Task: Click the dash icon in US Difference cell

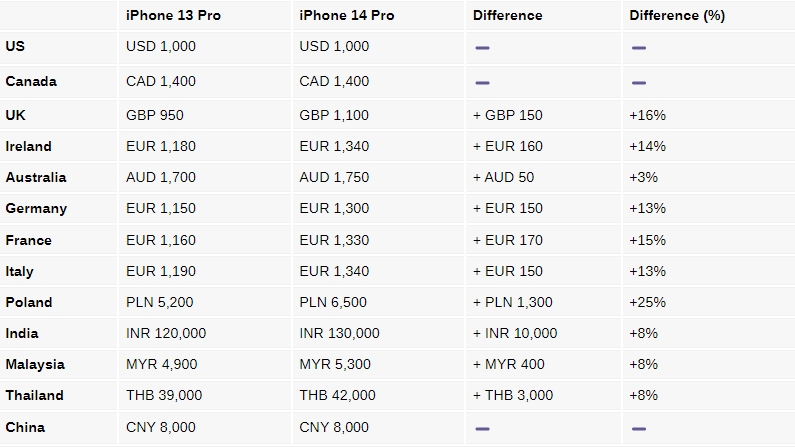Action: coord(482,48)
